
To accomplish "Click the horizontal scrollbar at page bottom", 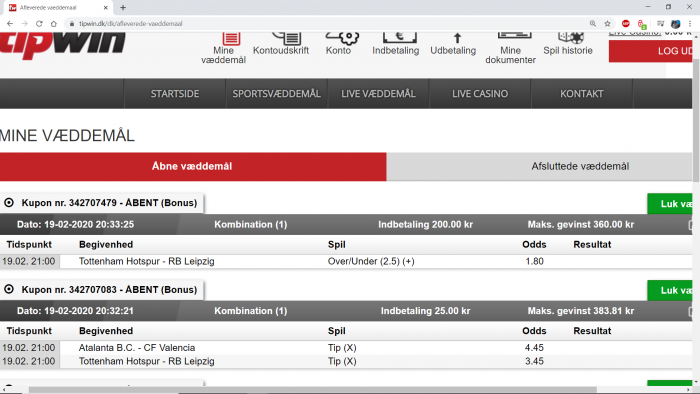I will click(x=312, y=390).
